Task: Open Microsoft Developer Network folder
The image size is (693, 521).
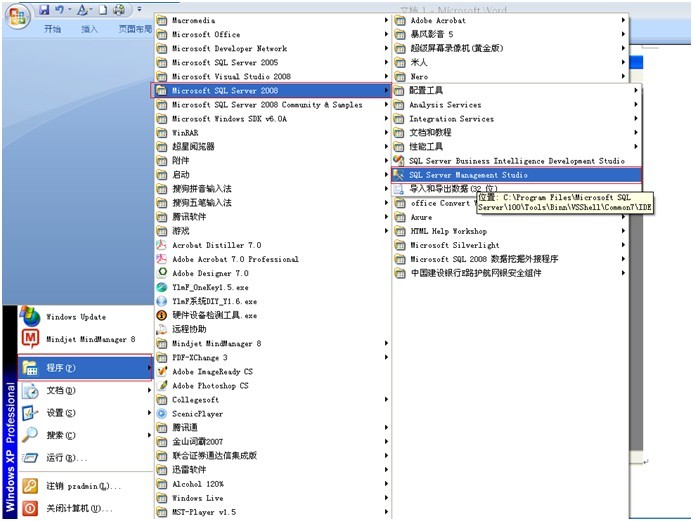Action: tap(272, 48)
